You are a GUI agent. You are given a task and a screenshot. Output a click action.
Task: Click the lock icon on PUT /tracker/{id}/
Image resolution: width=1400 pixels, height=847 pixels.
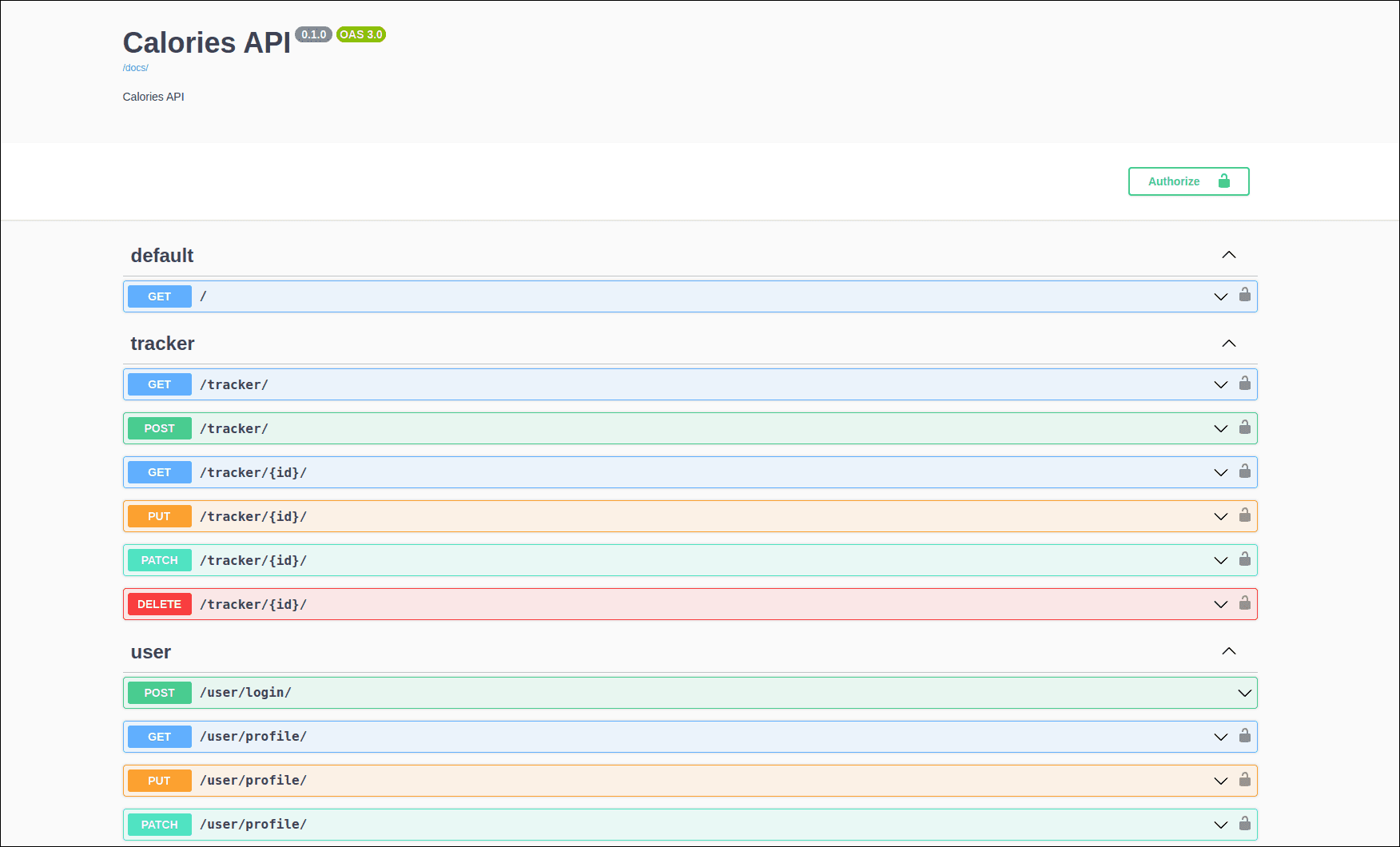(x=1244, y=515)
